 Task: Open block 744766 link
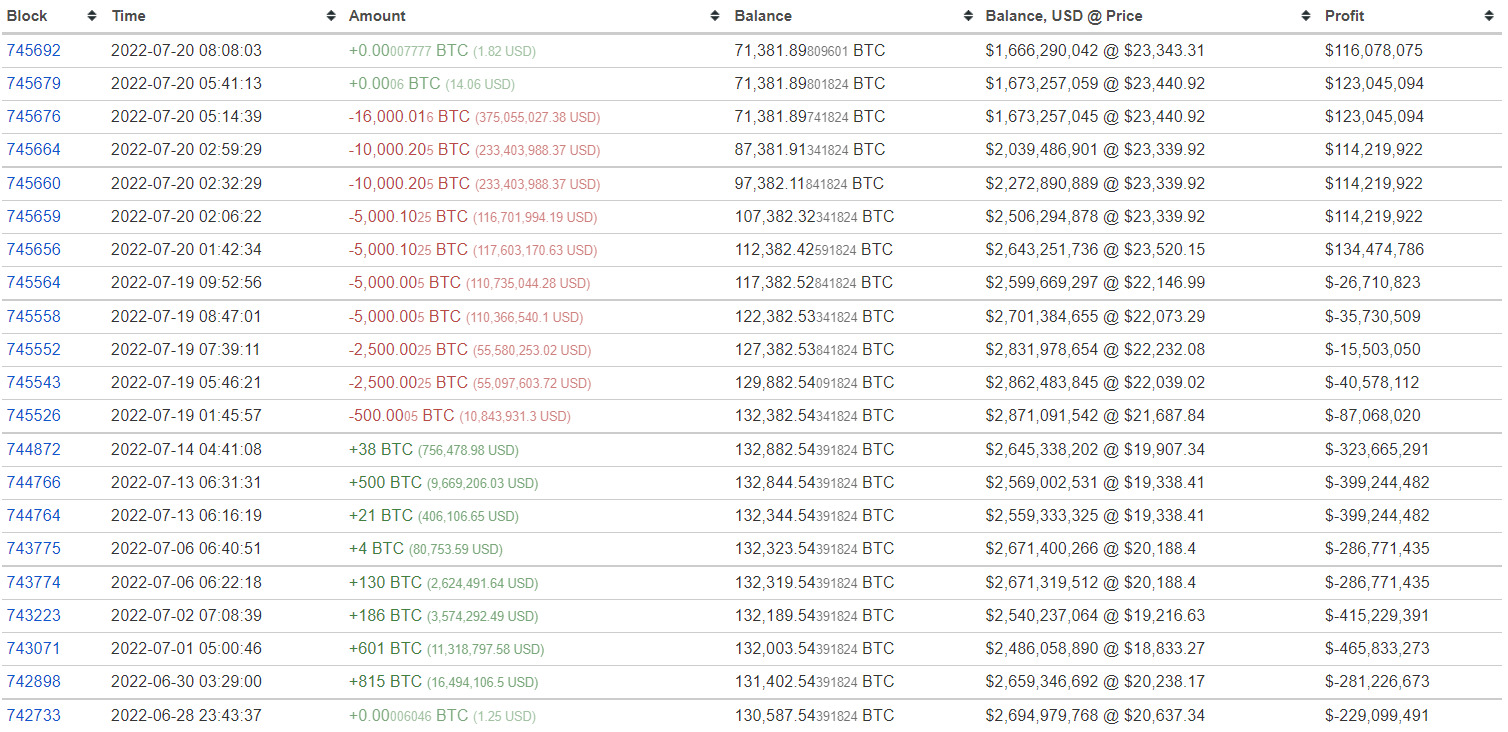[33, 483]
